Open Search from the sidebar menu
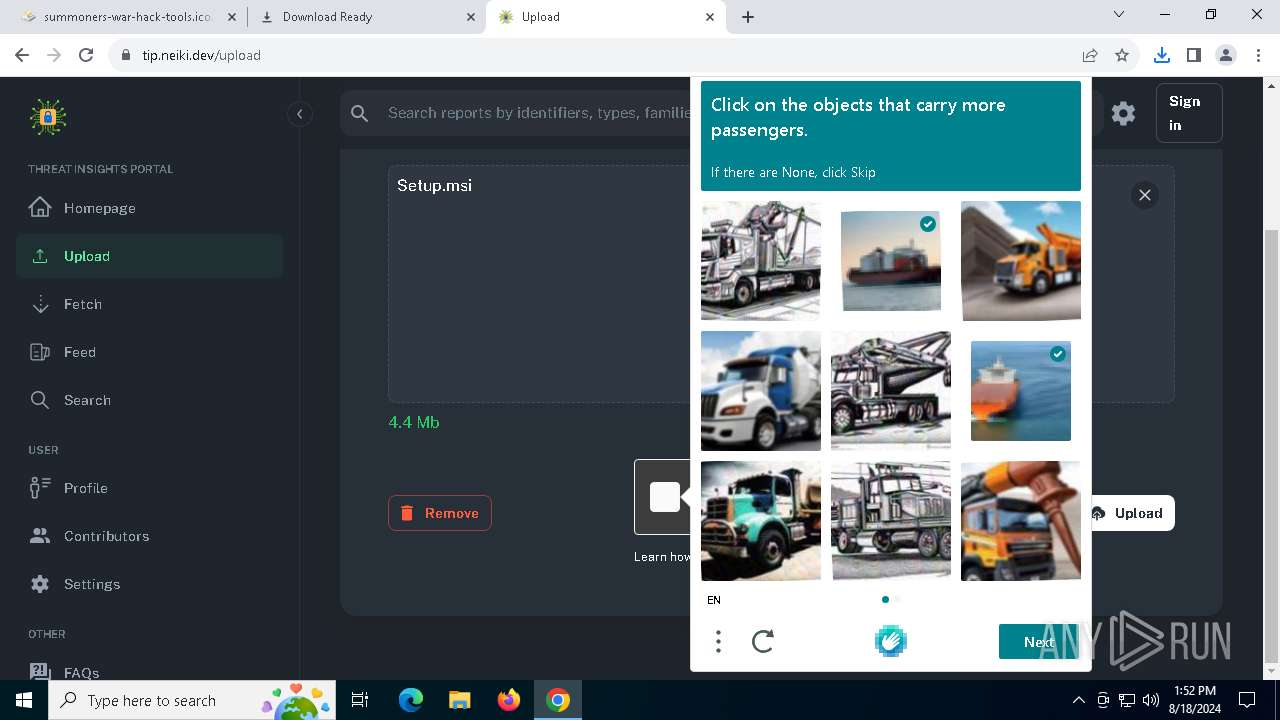Image resolution: width=1280 pixels, height=720 pixels. point(149,400)
